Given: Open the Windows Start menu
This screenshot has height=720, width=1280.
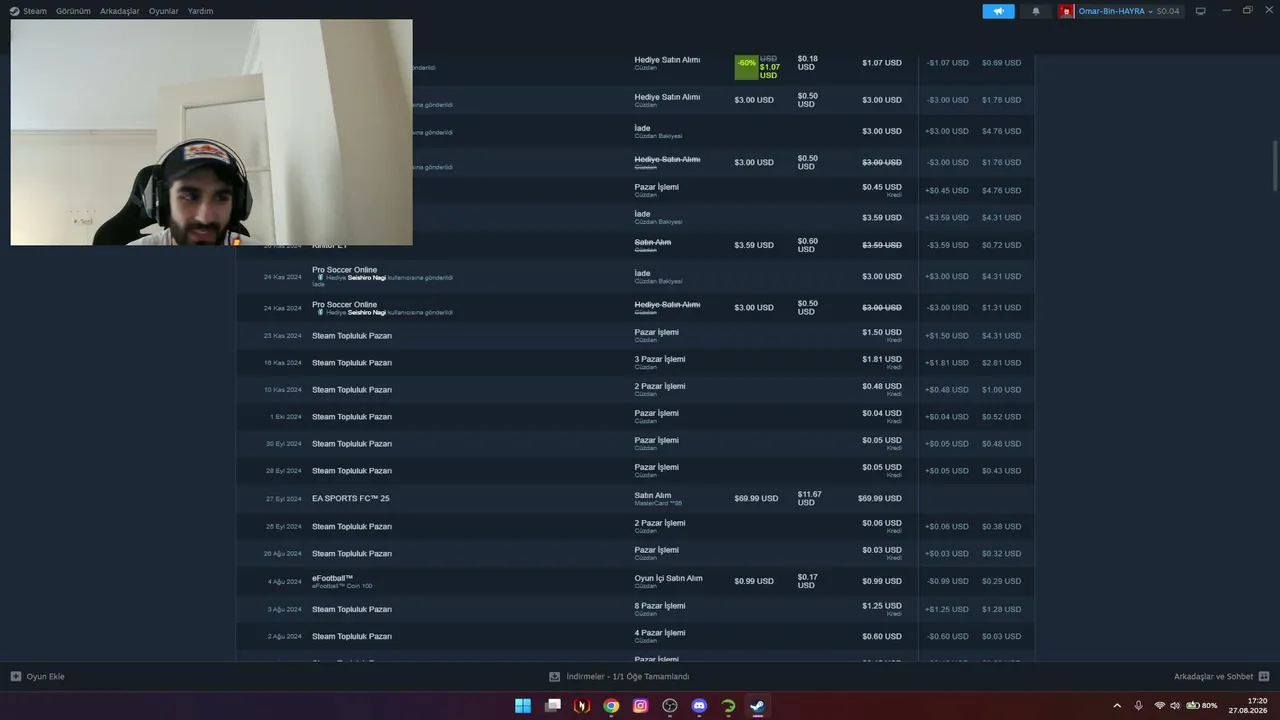Looking at the screenshot, I should pos(523,706).
